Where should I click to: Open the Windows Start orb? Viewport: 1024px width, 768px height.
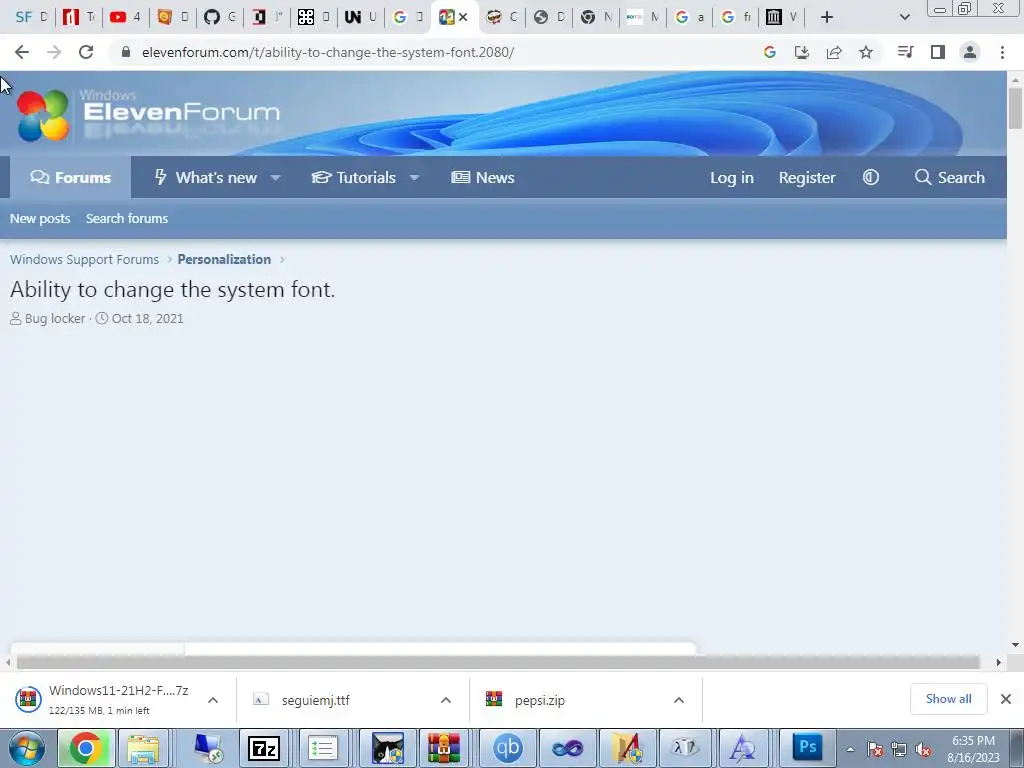pos(26,748)
